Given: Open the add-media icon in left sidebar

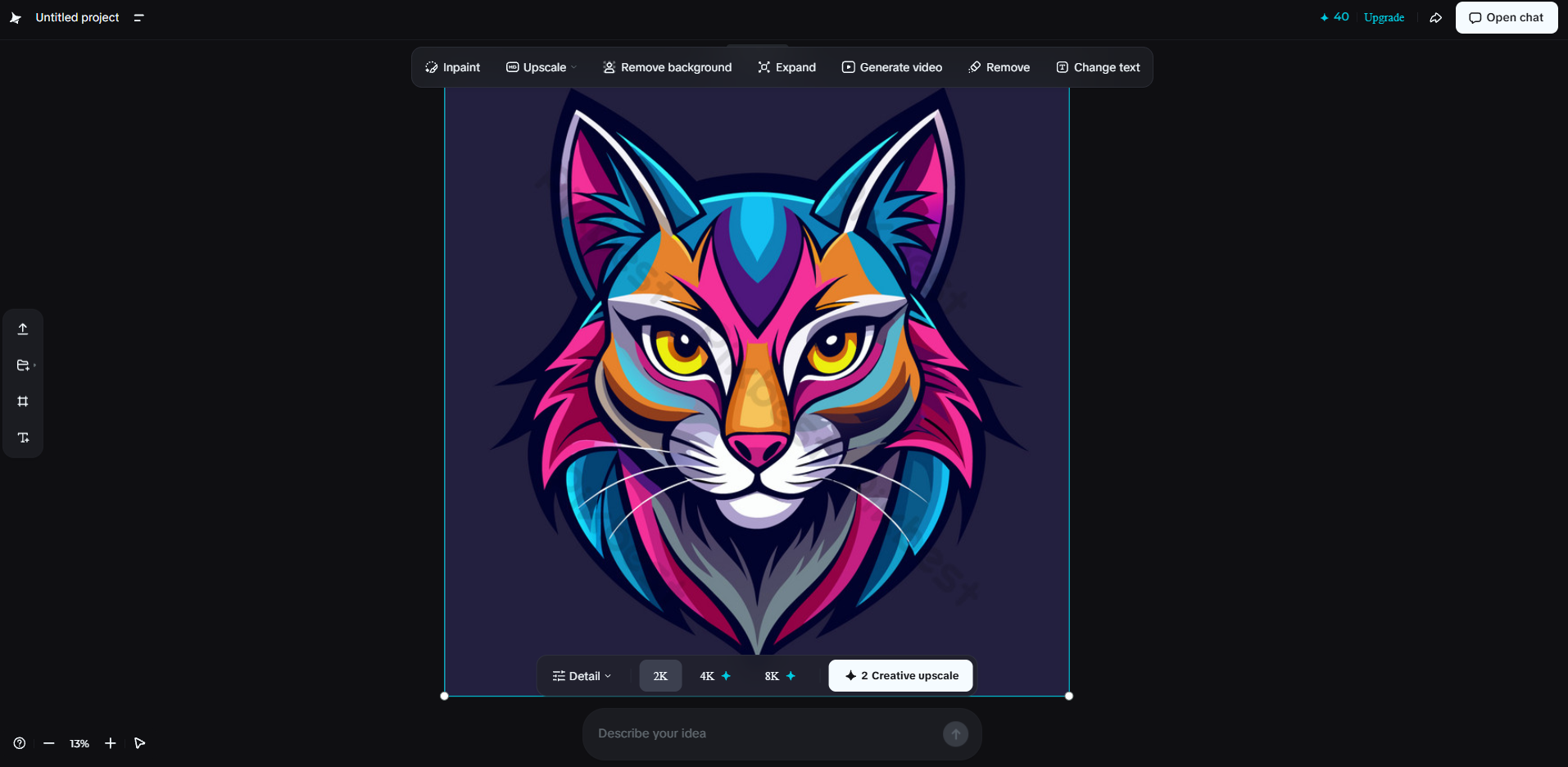Looking at the screenshot, I should [x=25, y=365].
